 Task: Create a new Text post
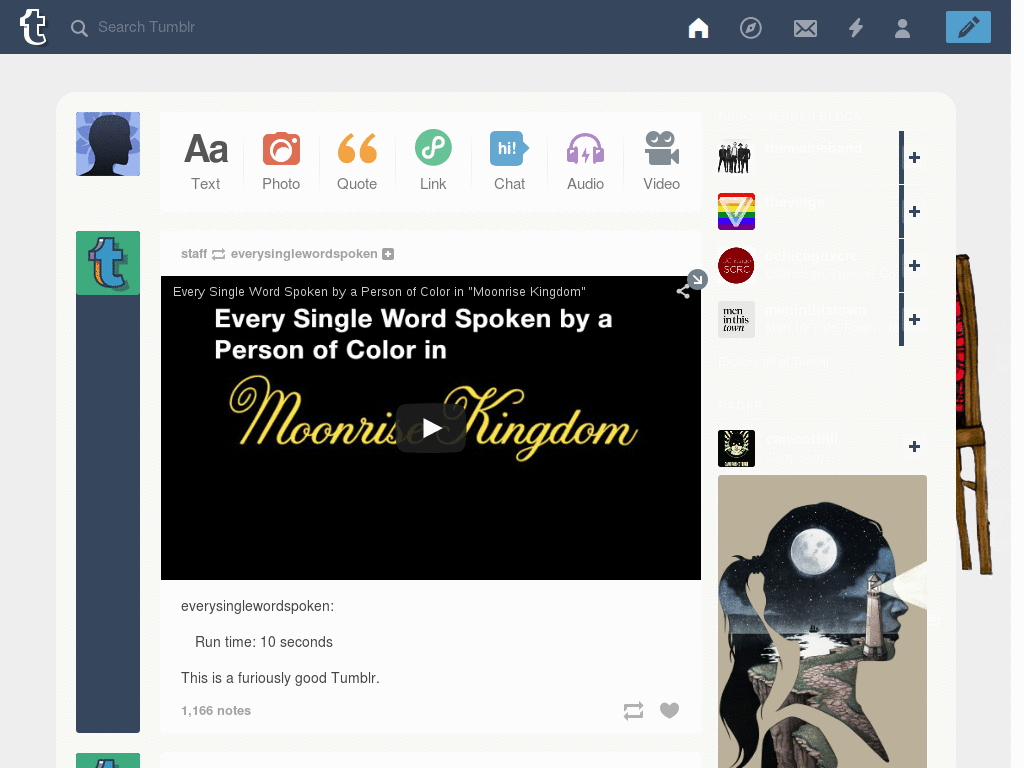click(x=206, y=161)
